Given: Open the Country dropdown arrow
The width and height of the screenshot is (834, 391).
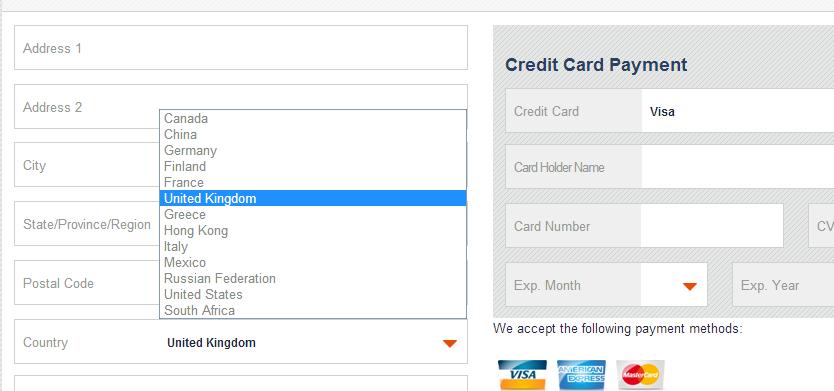Looking at the screenshot, I should coord(449,343).
